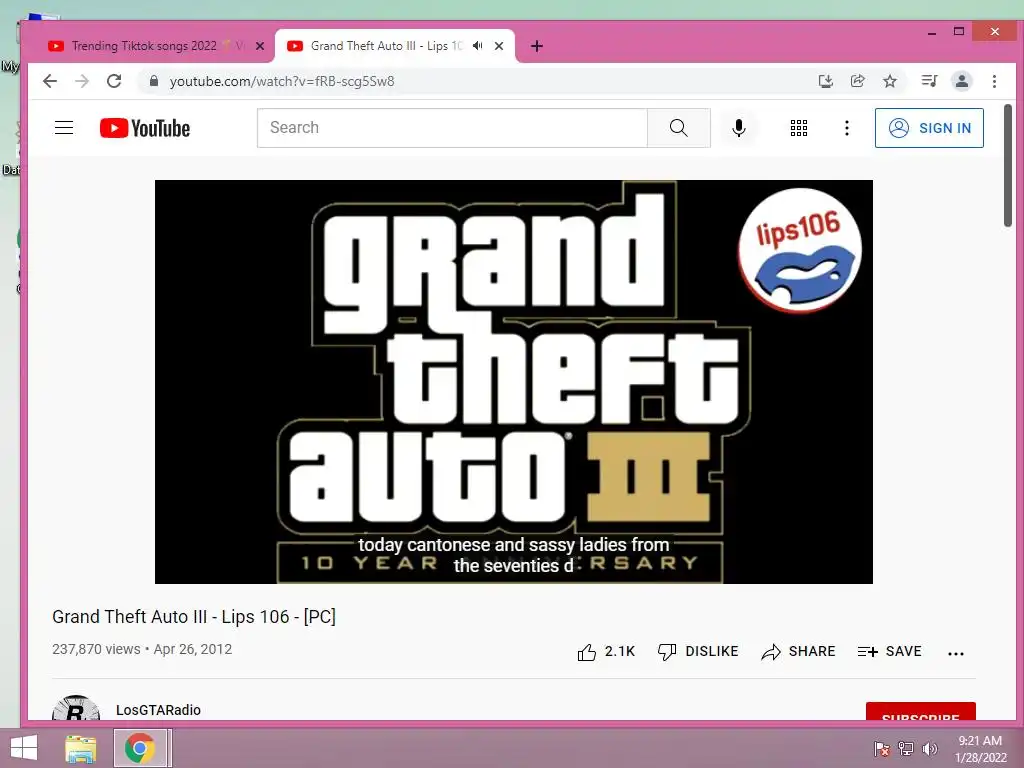
Task: Go back to the previous page
Action: point(50,81)
